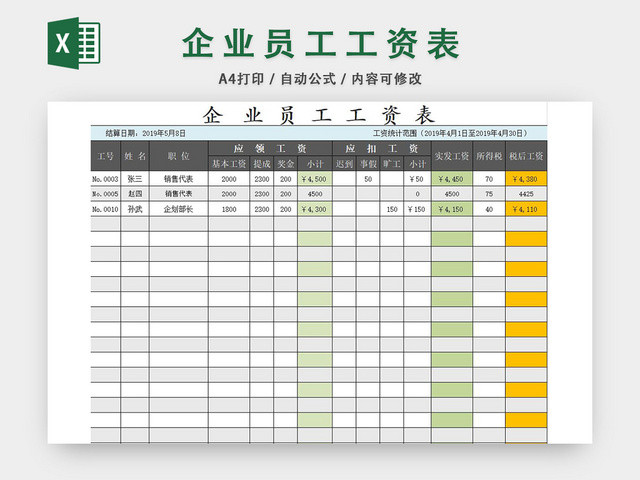Select the actual pay cell ¥4,450

coord(452,179)
